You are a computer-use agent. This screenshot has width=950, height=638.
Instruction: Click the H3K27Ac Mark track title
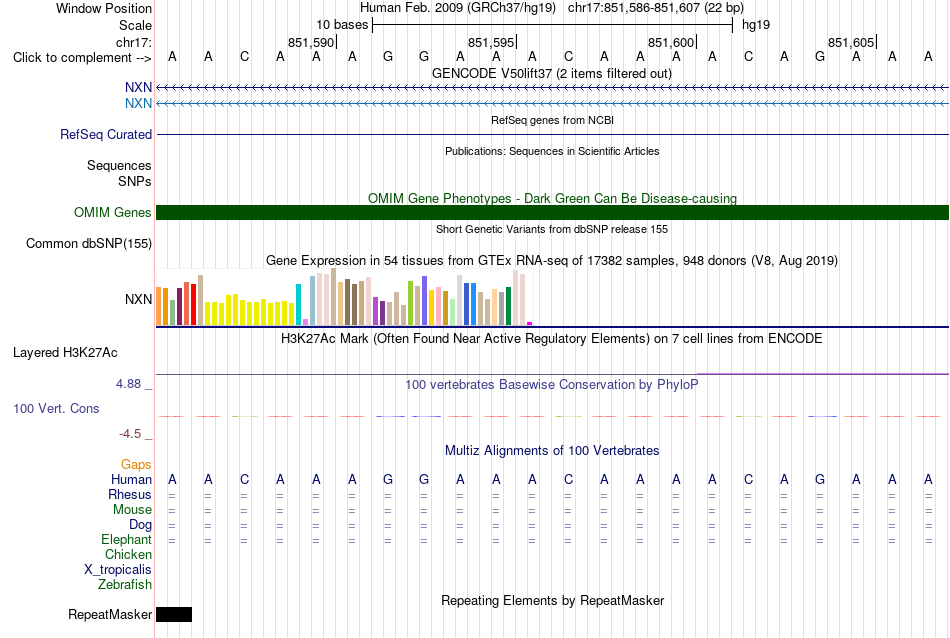(552, 338)
